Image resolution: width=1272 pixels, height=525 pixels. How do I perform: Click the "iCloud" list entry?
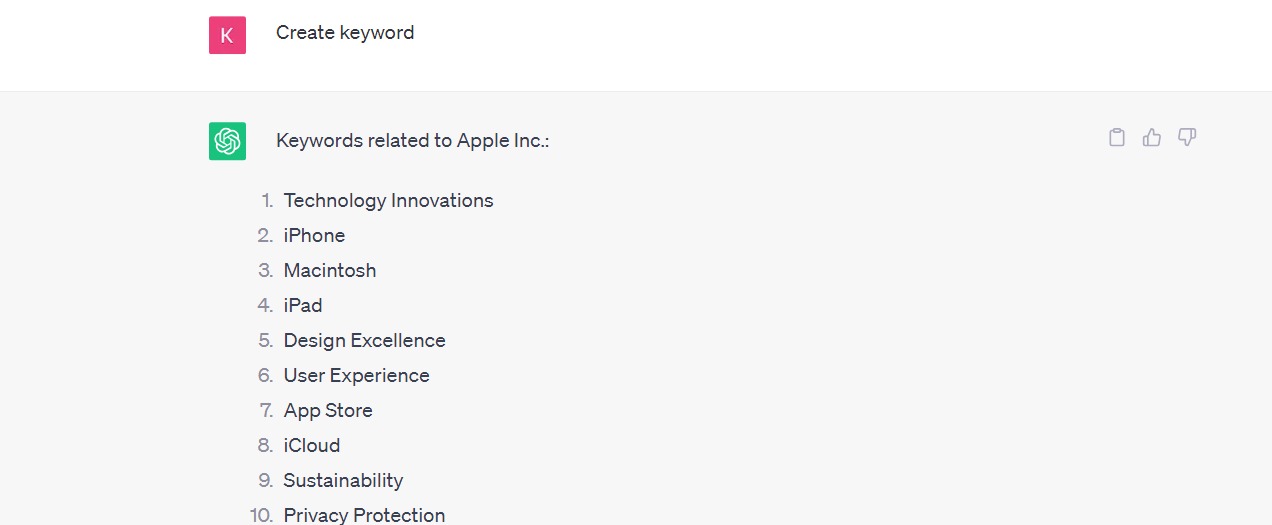point(312,446)
